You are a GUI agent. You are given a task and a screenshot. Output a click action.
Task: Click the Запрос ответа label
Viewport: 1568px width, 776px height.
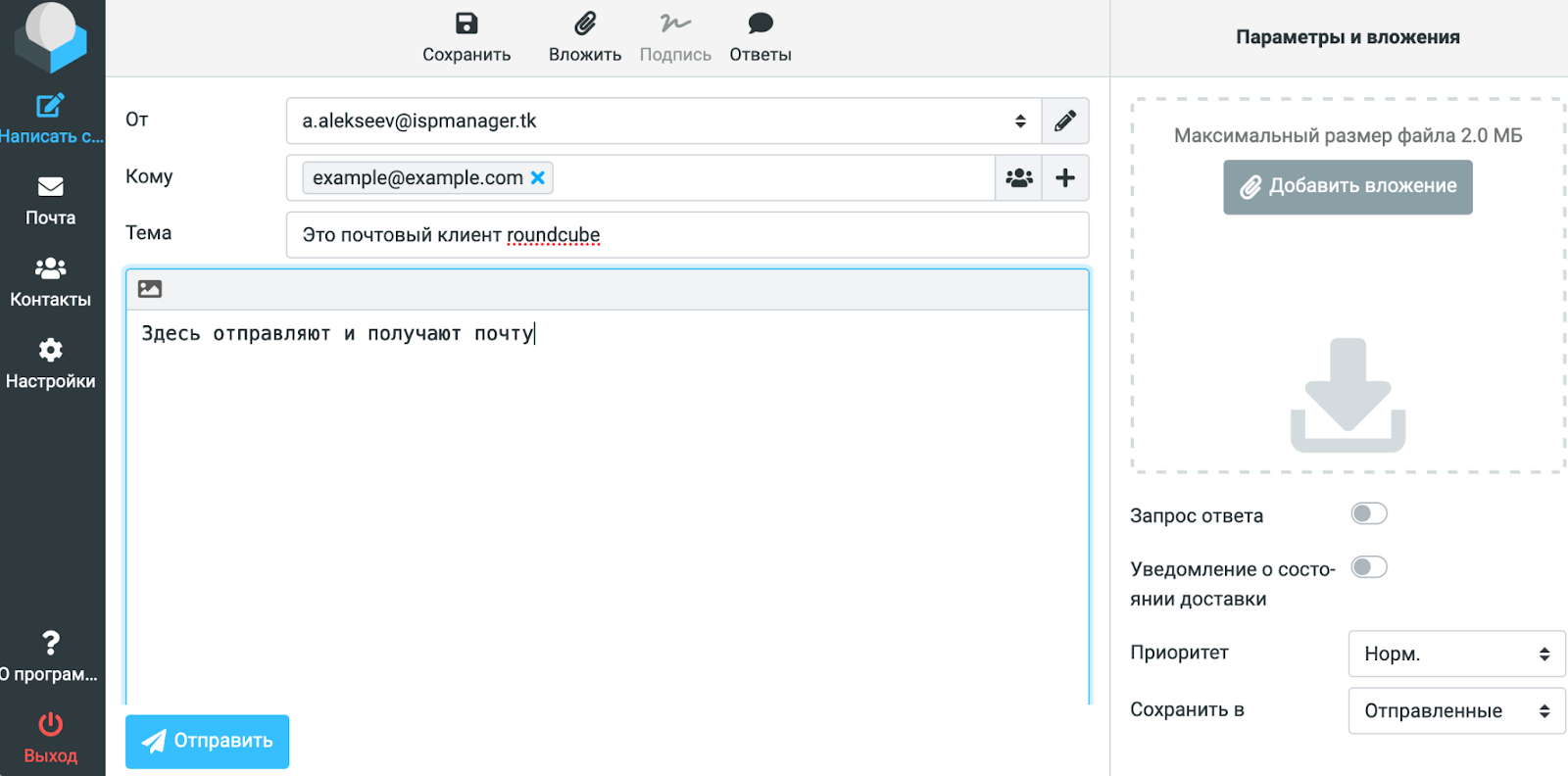(x=1197, y=516)
